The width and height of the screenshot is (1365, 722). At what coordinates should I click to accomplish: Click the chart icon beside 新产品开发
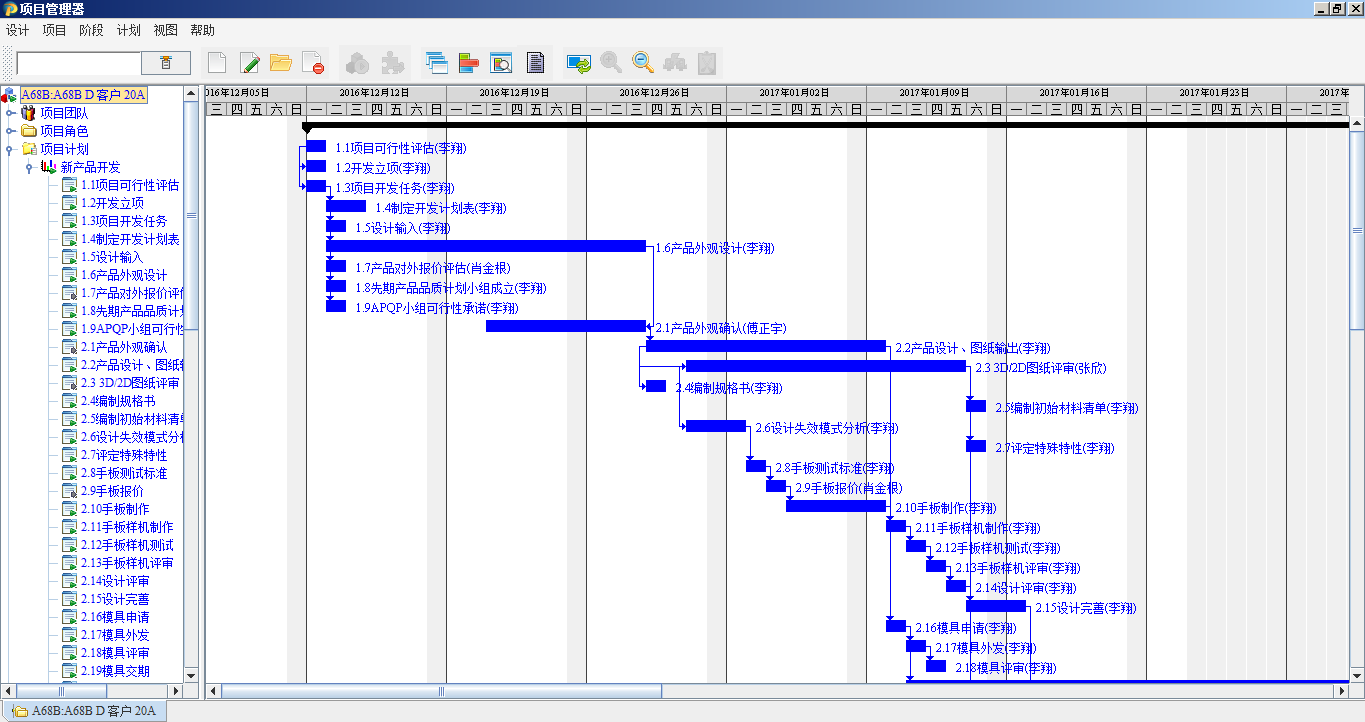click(48, 167)
